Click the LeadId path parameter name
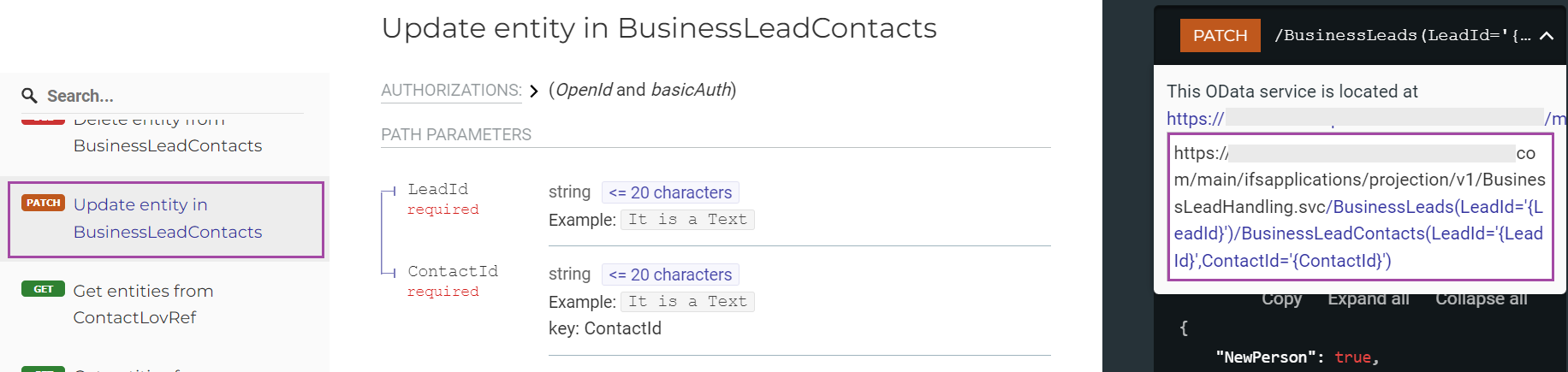The height and width of the screenshot is (372, 1568). click(437, 189)
